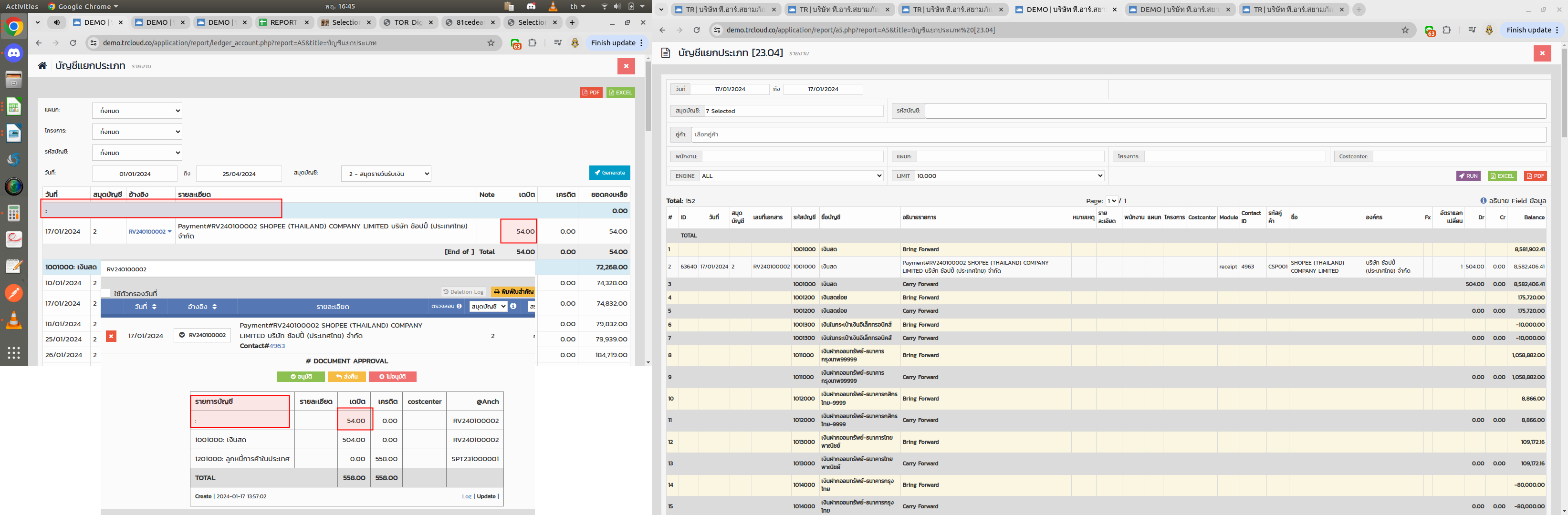Open LINE extension icon in left window
Screen dimensions: 1568x515
tap(515, 44)
